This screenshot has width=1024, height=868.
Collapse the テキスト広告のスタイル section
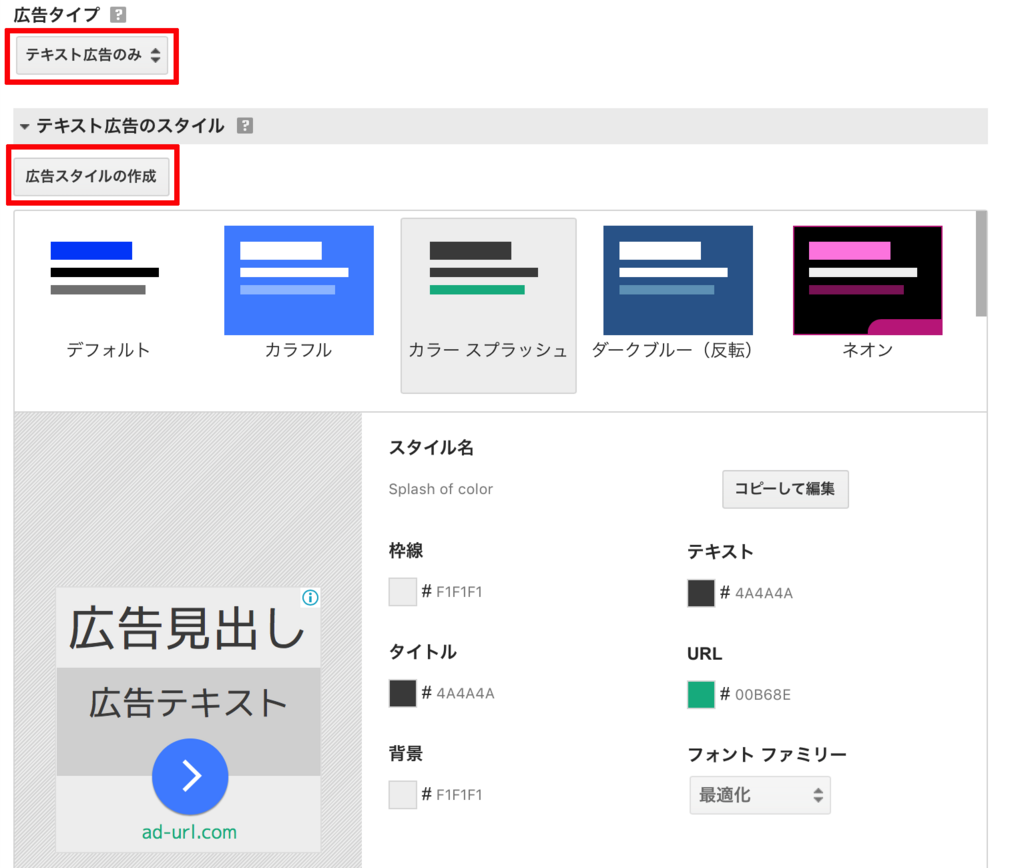pyautogui.click(x=24, y=126)
